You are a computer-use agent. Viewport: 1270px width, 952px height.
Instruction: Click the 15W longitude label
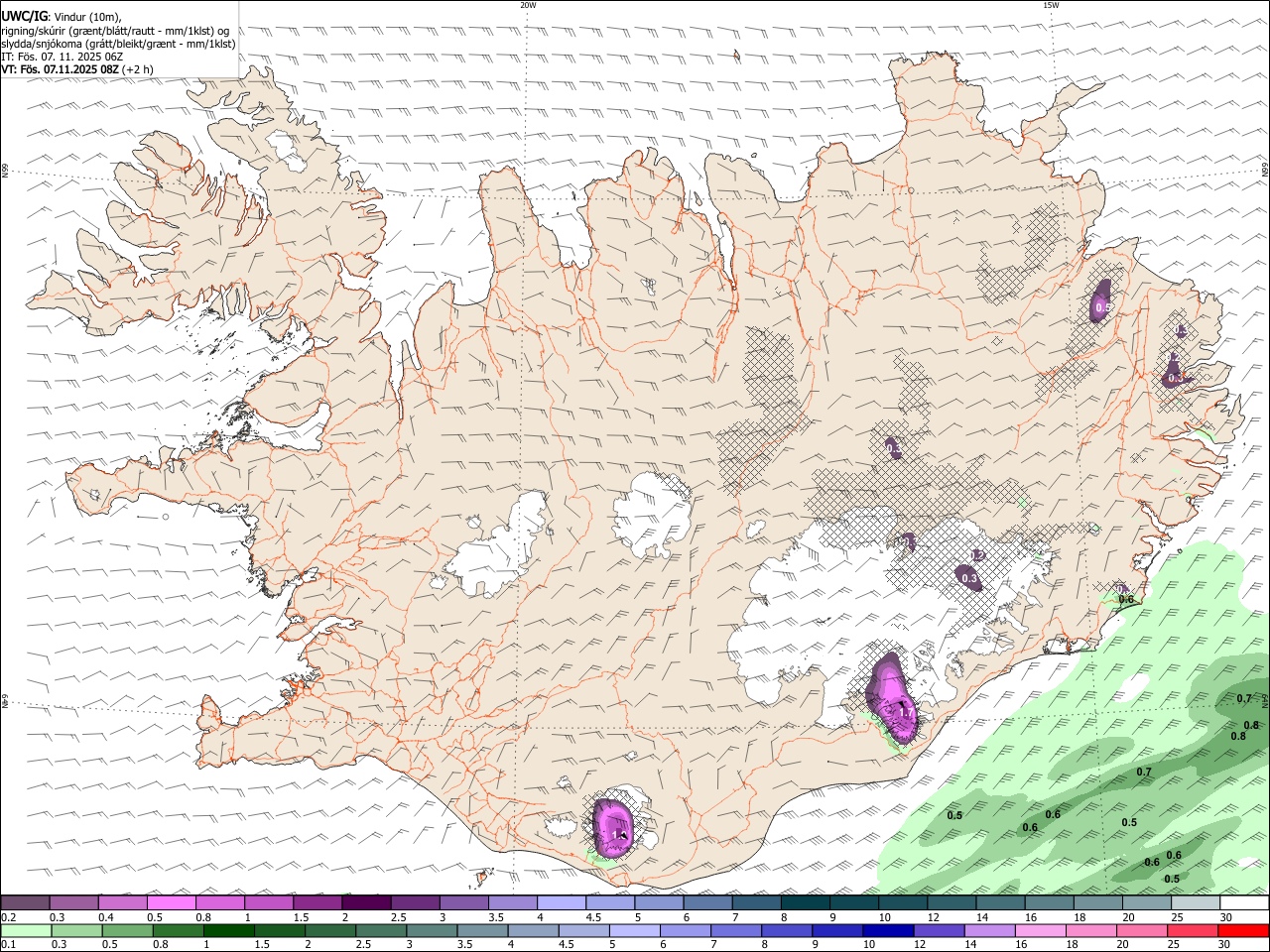coord(1051,5)
